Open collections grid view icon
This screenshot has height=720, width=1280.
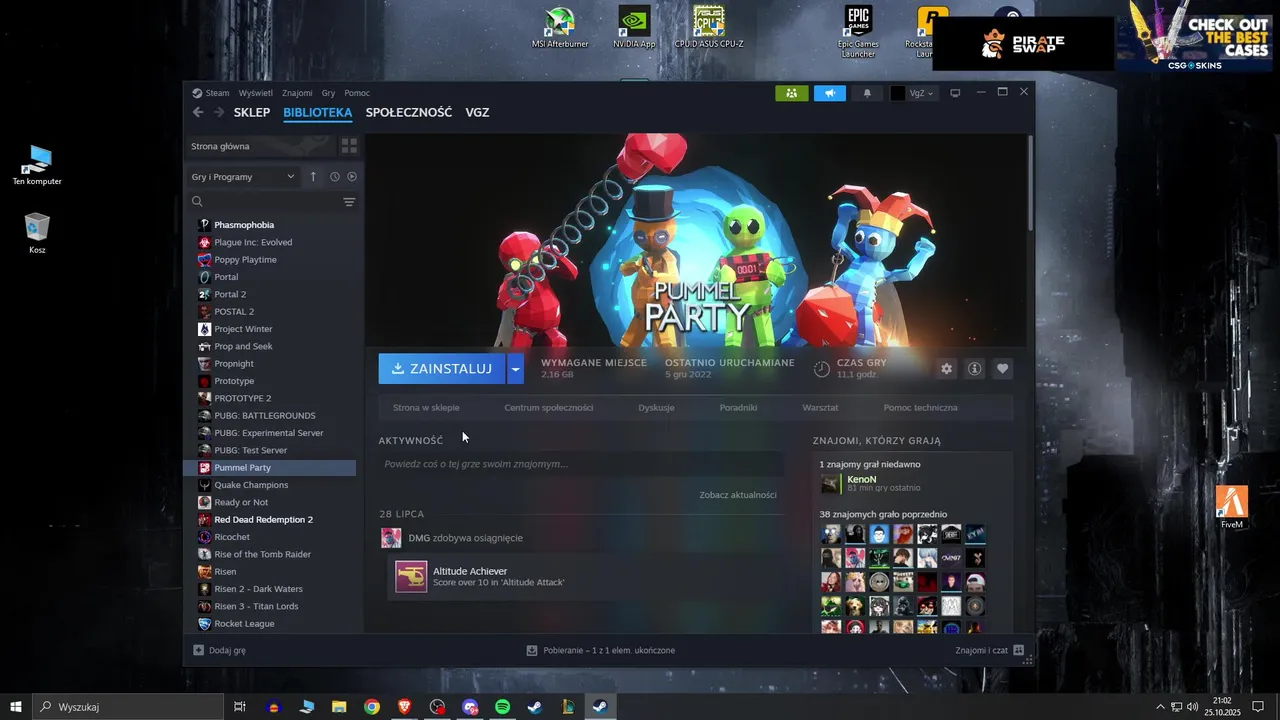[349, 146]
